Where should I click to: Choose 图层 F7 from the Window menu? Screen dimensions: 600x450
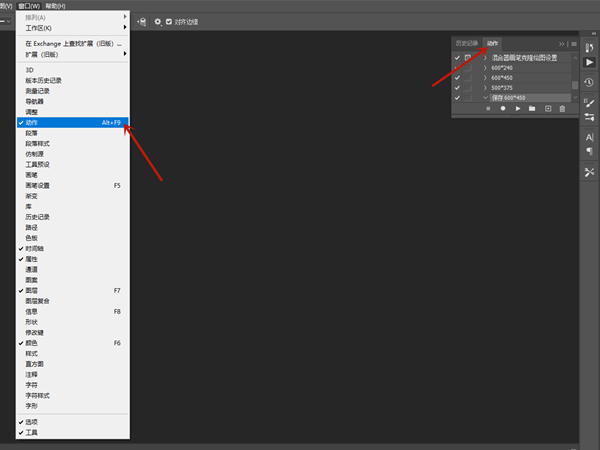click(73, 290)
